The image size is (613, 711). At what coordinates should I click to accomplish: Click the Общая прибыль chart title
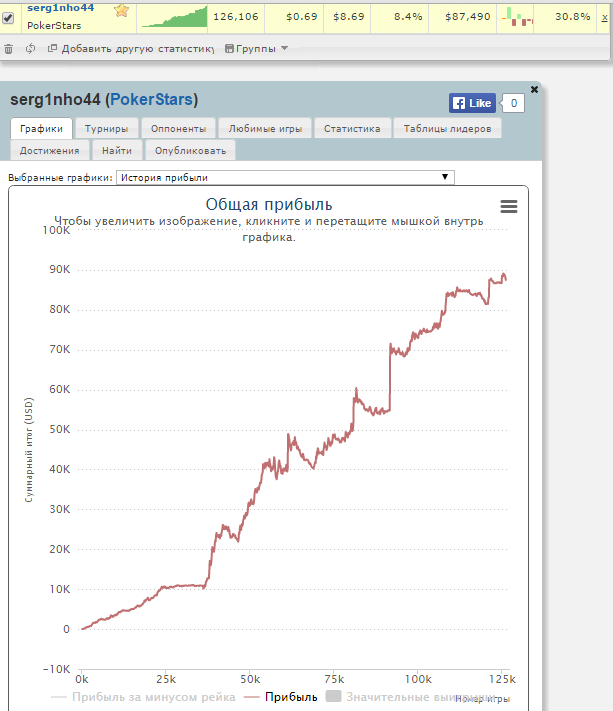pos(269,205)
